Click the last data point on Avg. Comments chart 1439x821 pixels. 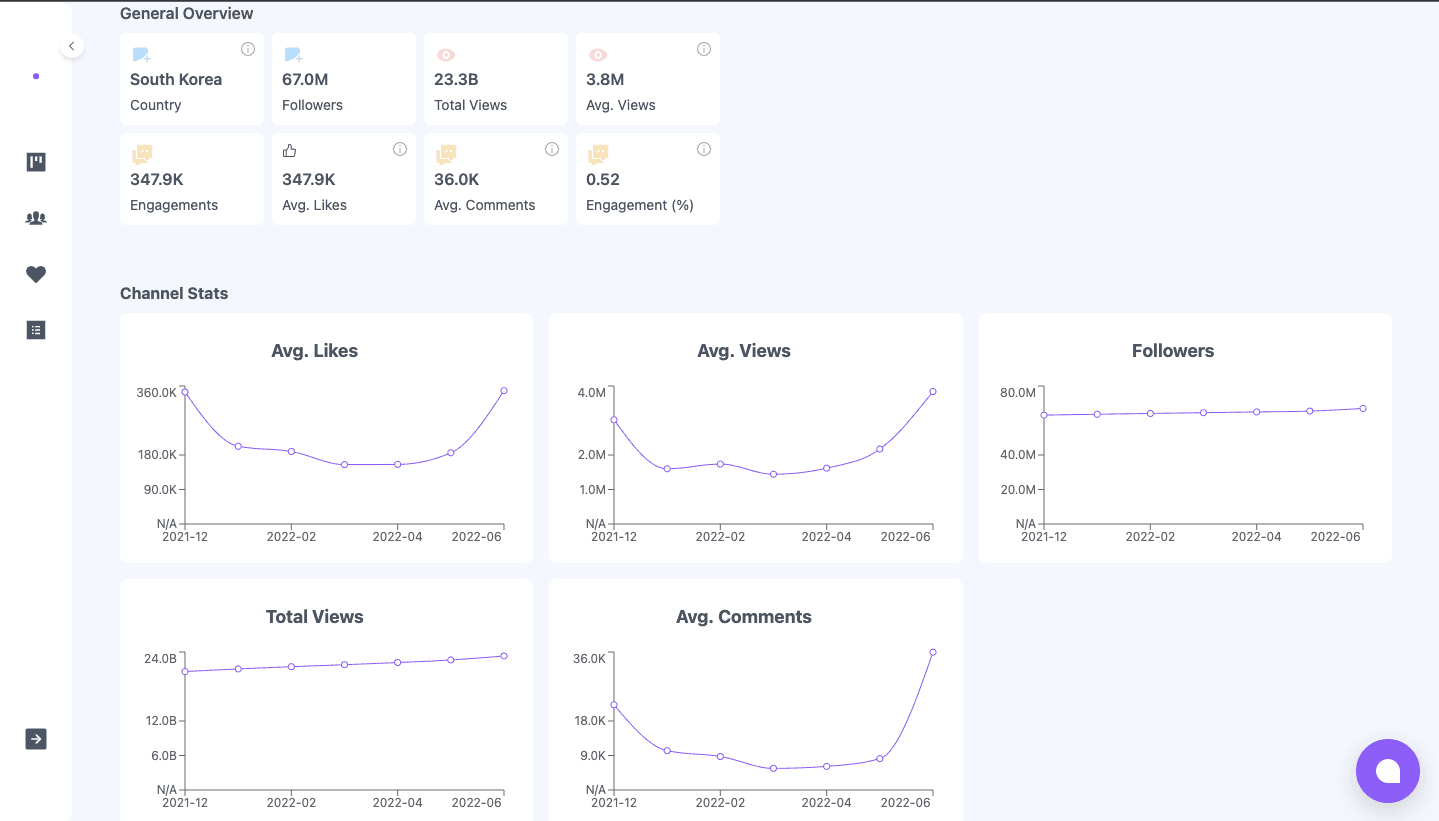coord(933,652)
